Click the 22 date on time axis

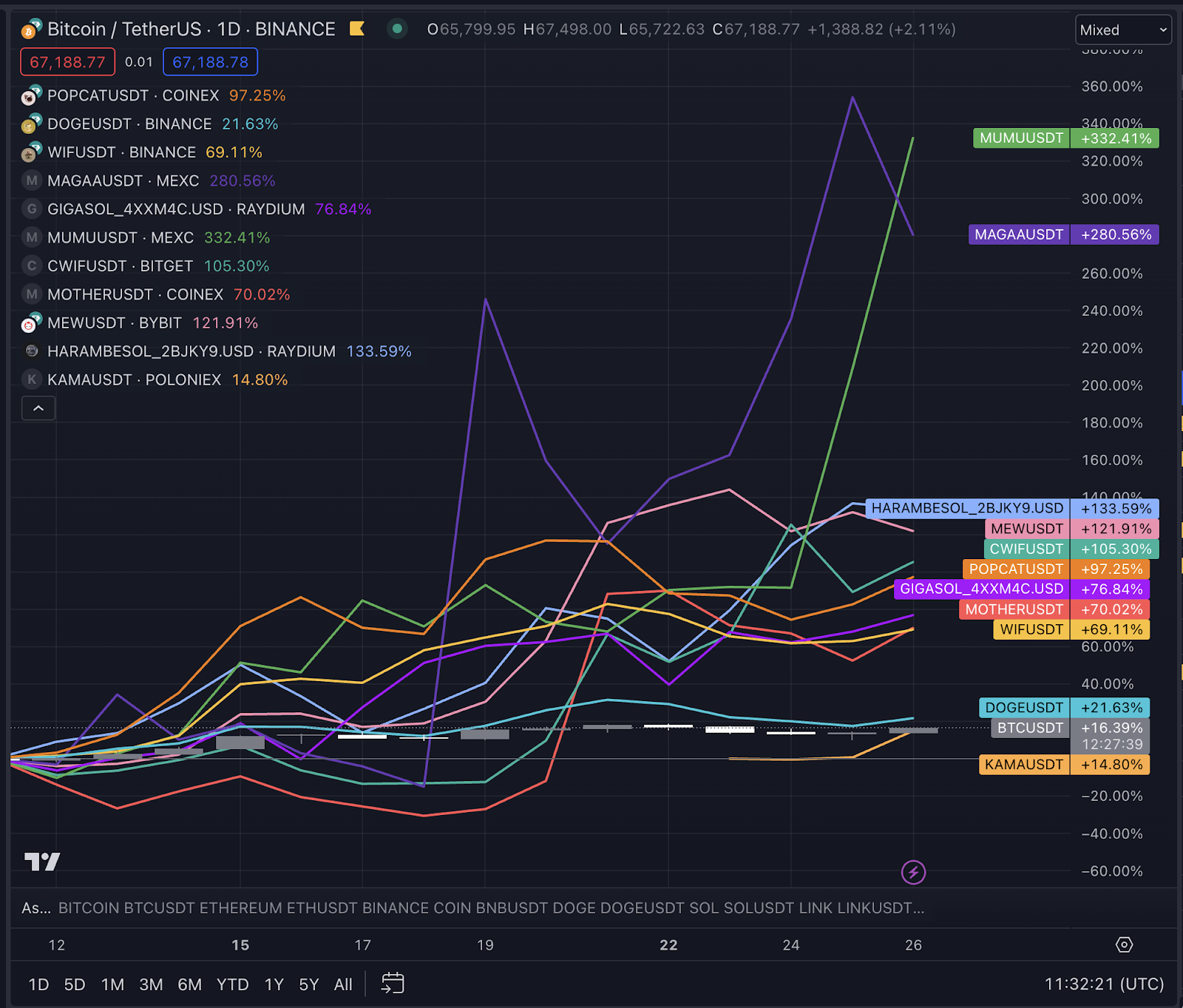click(668, 945)
